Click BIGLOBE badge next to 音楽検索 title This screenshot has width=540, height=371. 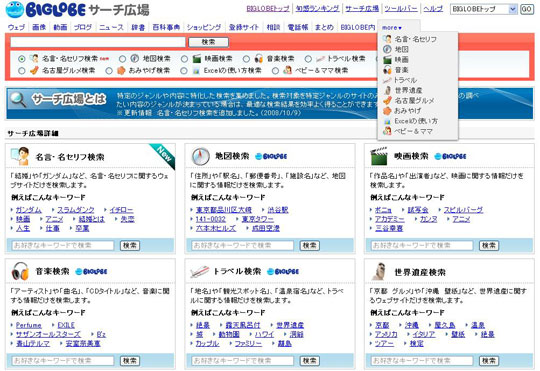[x=91, y=271]
